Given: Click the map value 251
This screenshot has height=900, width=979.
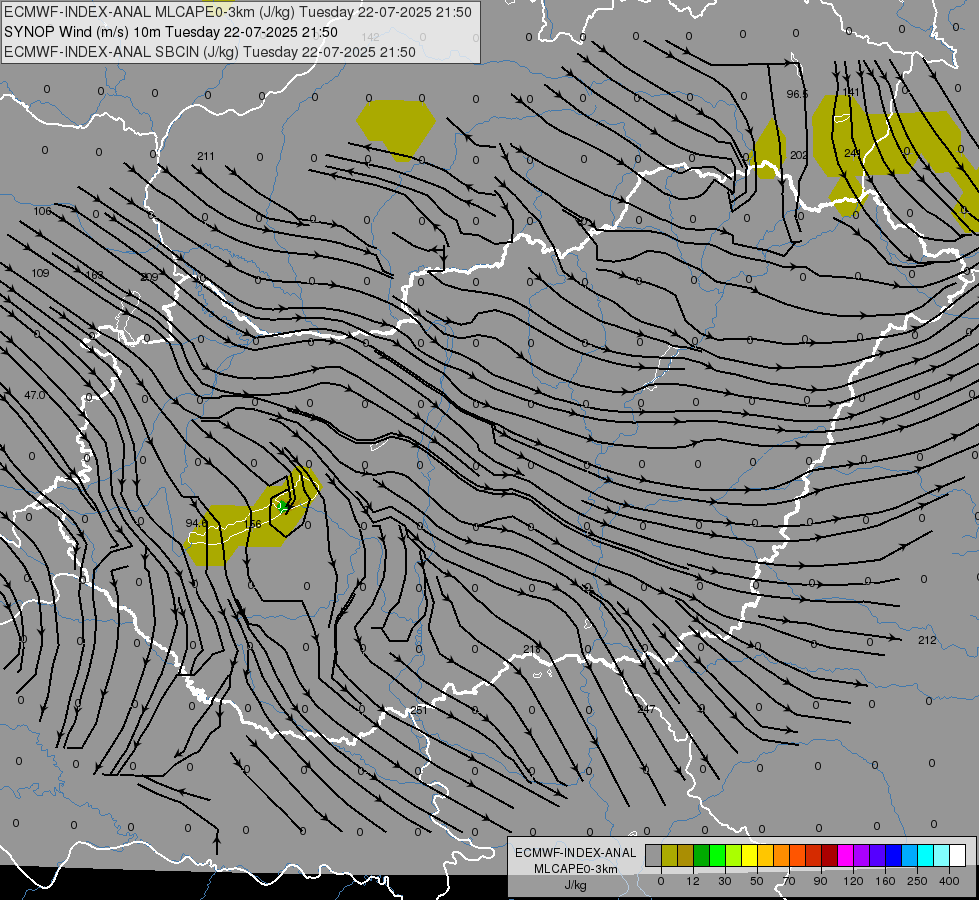Looking at the screenshot, I should (x=419, y=710).
